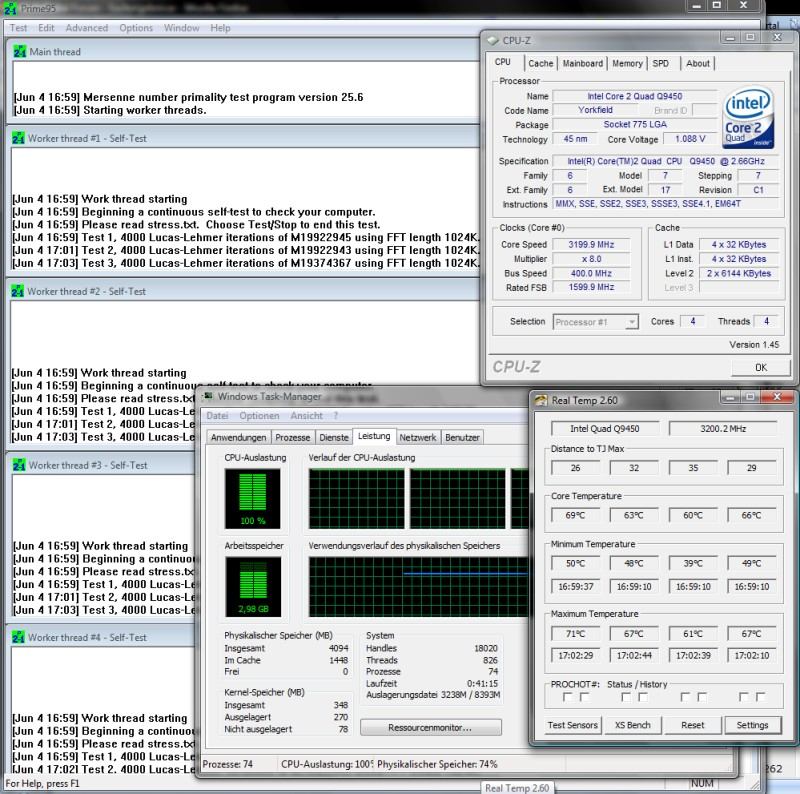This screenshot has width=800, height=794.
Task: Click the 'Starting worker threads.' log line
Action: tap(110, 110)
